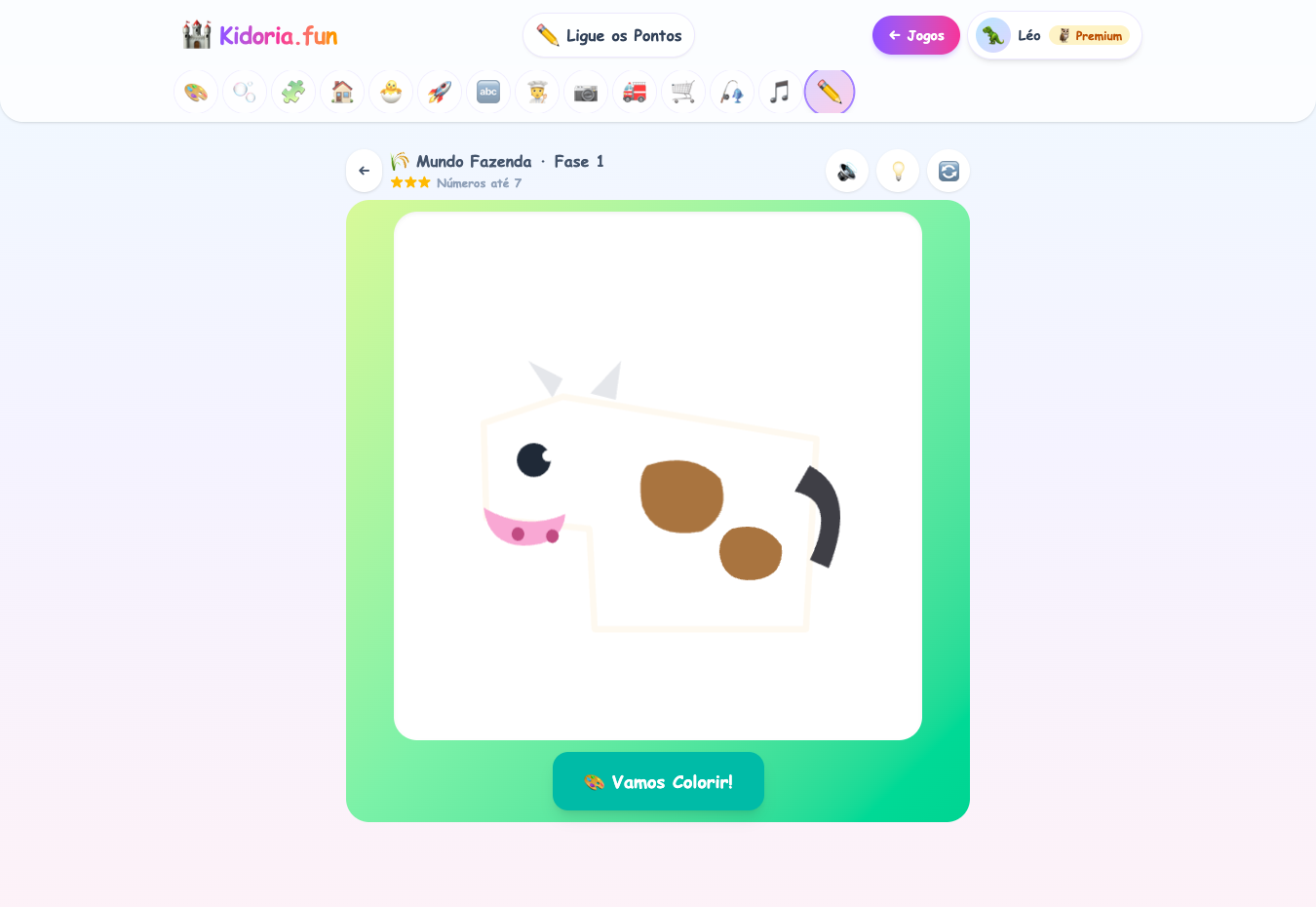This screenshot has width=1316, height=907.
Task: Open the paint palette game icon
Action: pyautogui.click(x=196, y=92)
